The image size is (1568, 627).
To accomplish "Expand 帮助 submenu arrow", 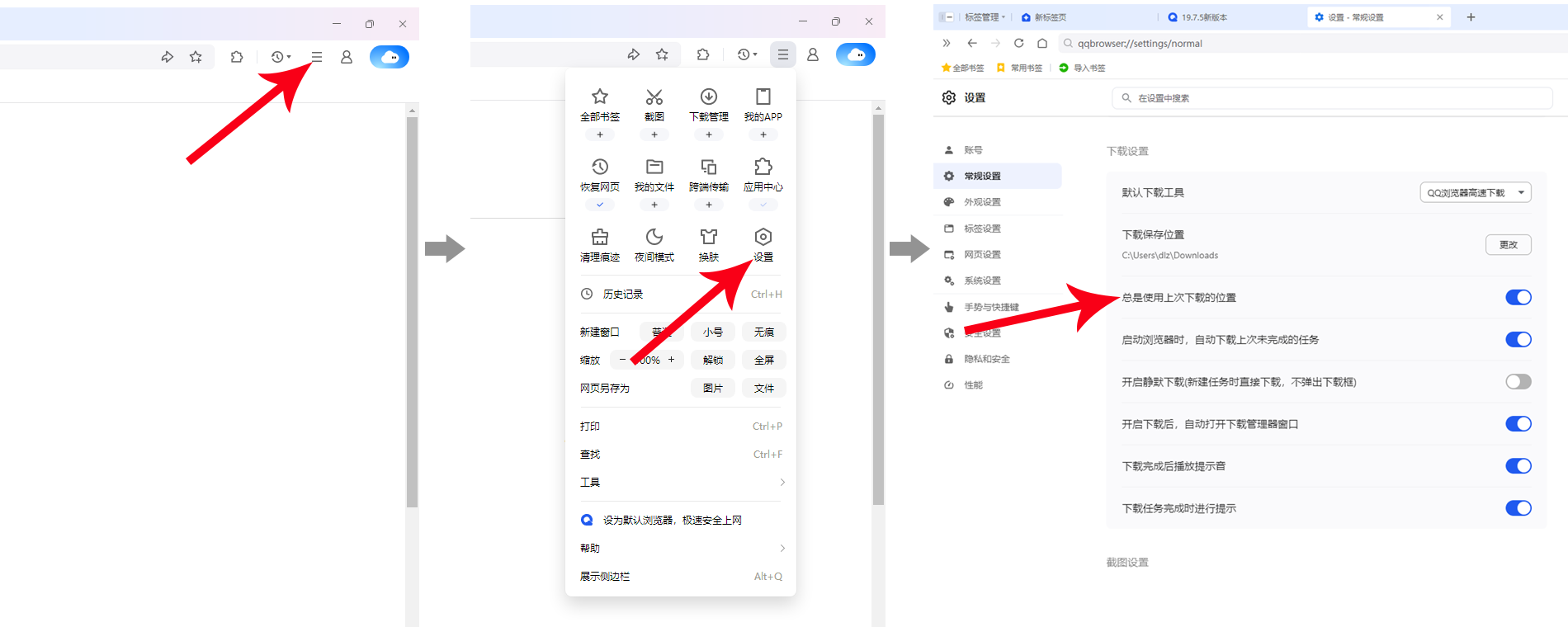I will coord(782,548).
